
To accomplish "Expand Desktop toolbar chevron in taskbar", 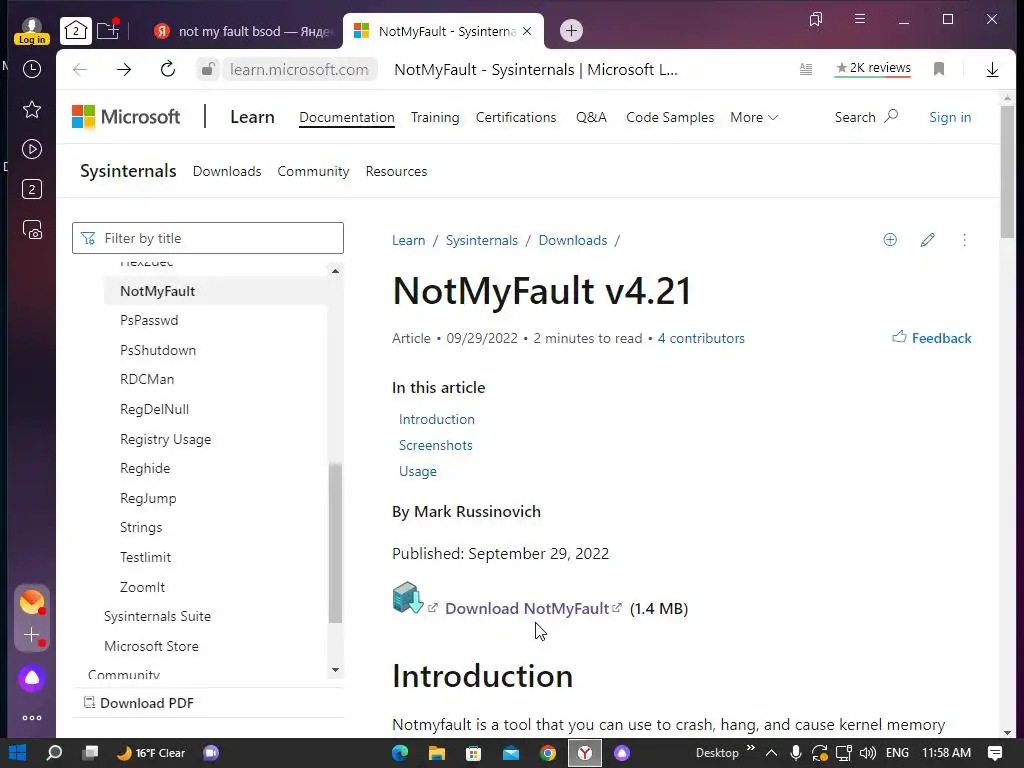I will click(x=750, y=748).
